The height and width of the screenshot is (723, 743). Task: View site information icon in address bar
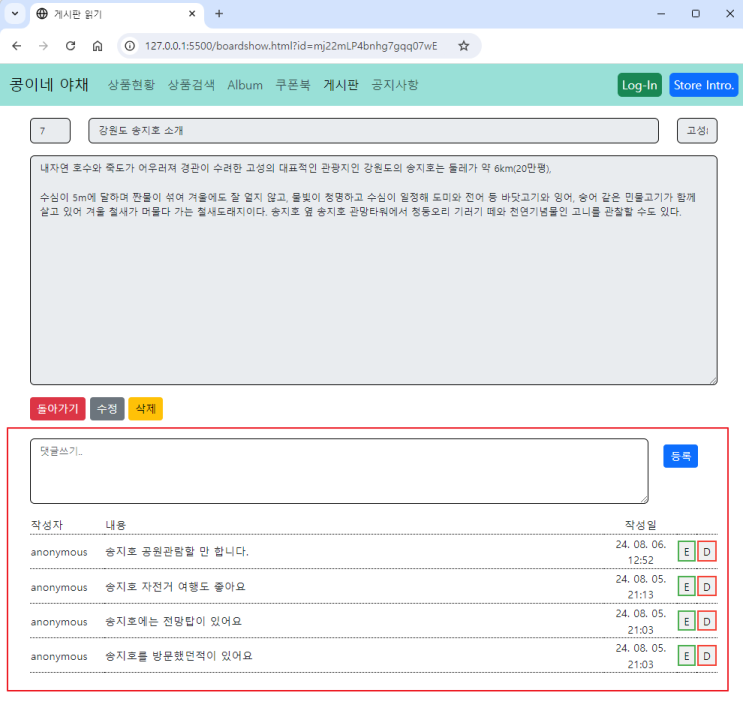(130, 46)
